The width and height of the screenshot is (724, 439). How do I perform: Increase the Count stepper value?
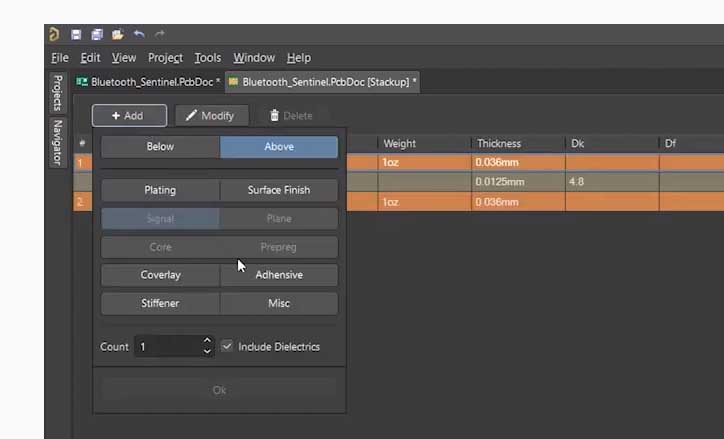pos(207,341)
